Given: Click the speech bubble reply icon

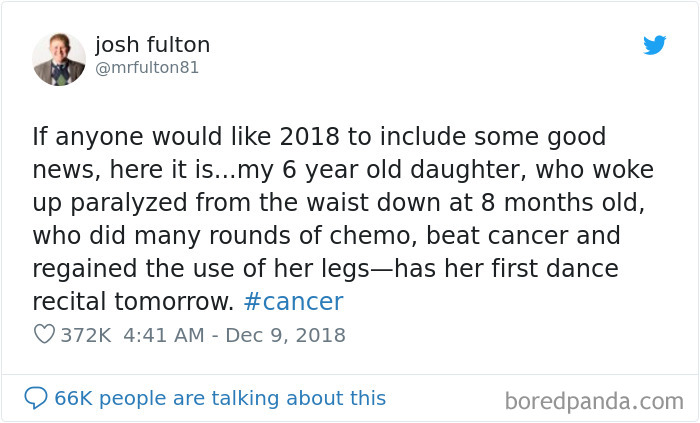Looking at the screenshot, I should coord(36,398).
